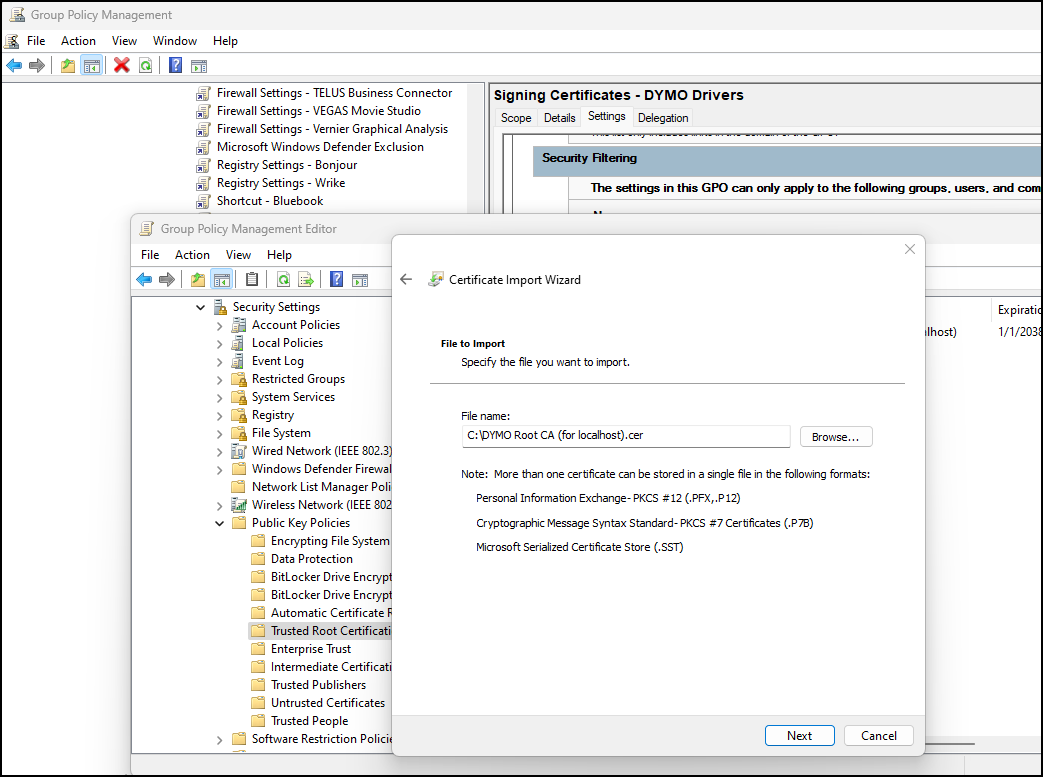Open the Window menu

175,41
